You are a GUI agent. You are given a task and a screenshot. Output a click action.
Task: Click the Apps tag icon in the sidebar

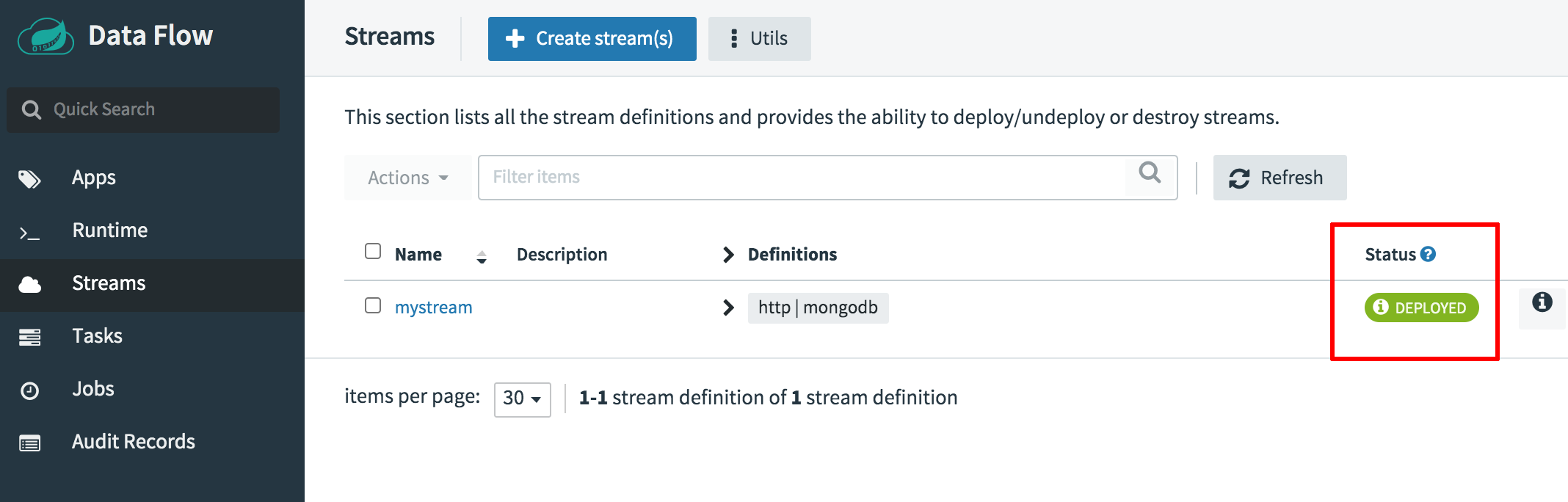pos(29,179)
